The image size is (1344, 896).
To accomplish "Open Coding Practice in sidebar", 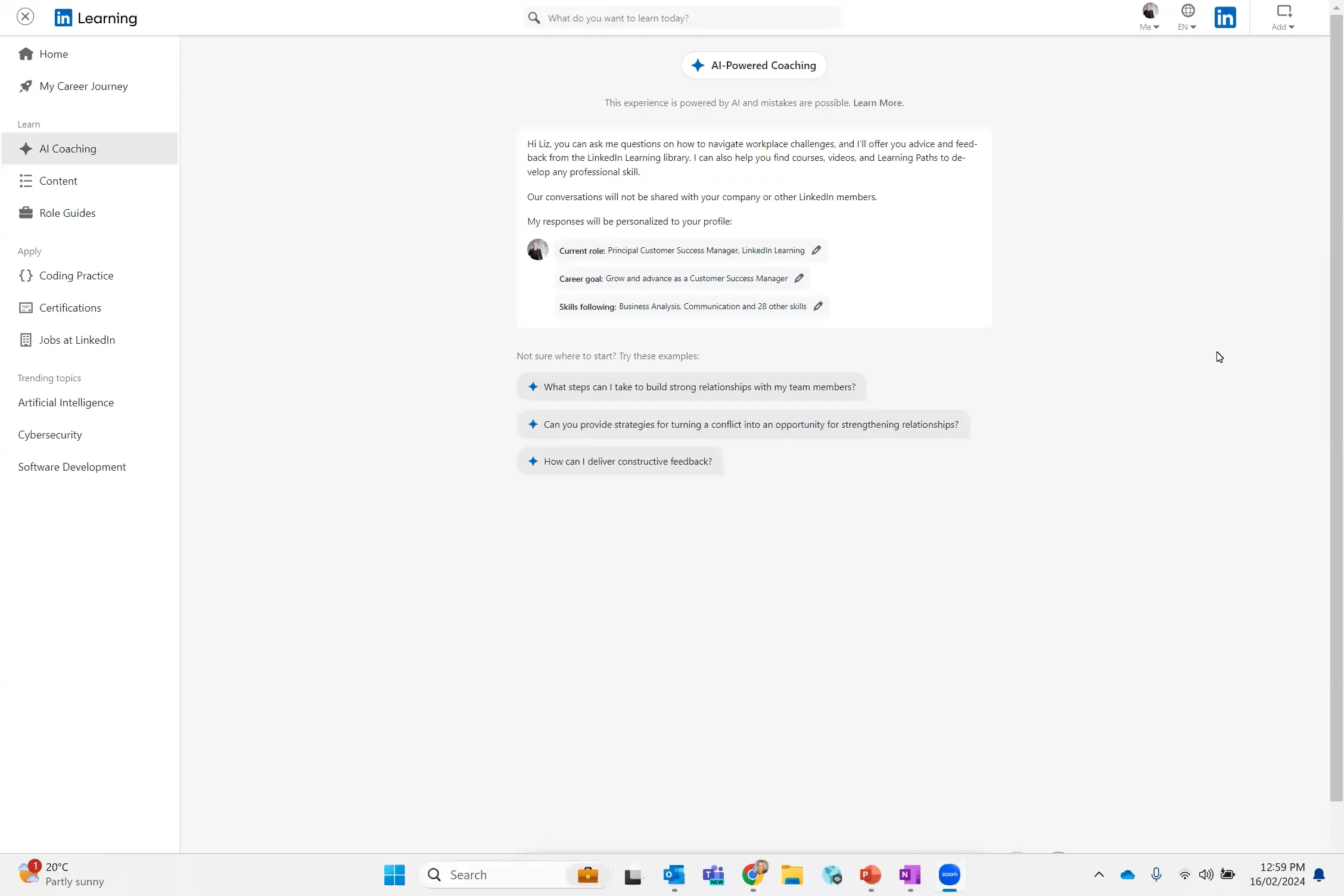I will [x=76, y=276].
